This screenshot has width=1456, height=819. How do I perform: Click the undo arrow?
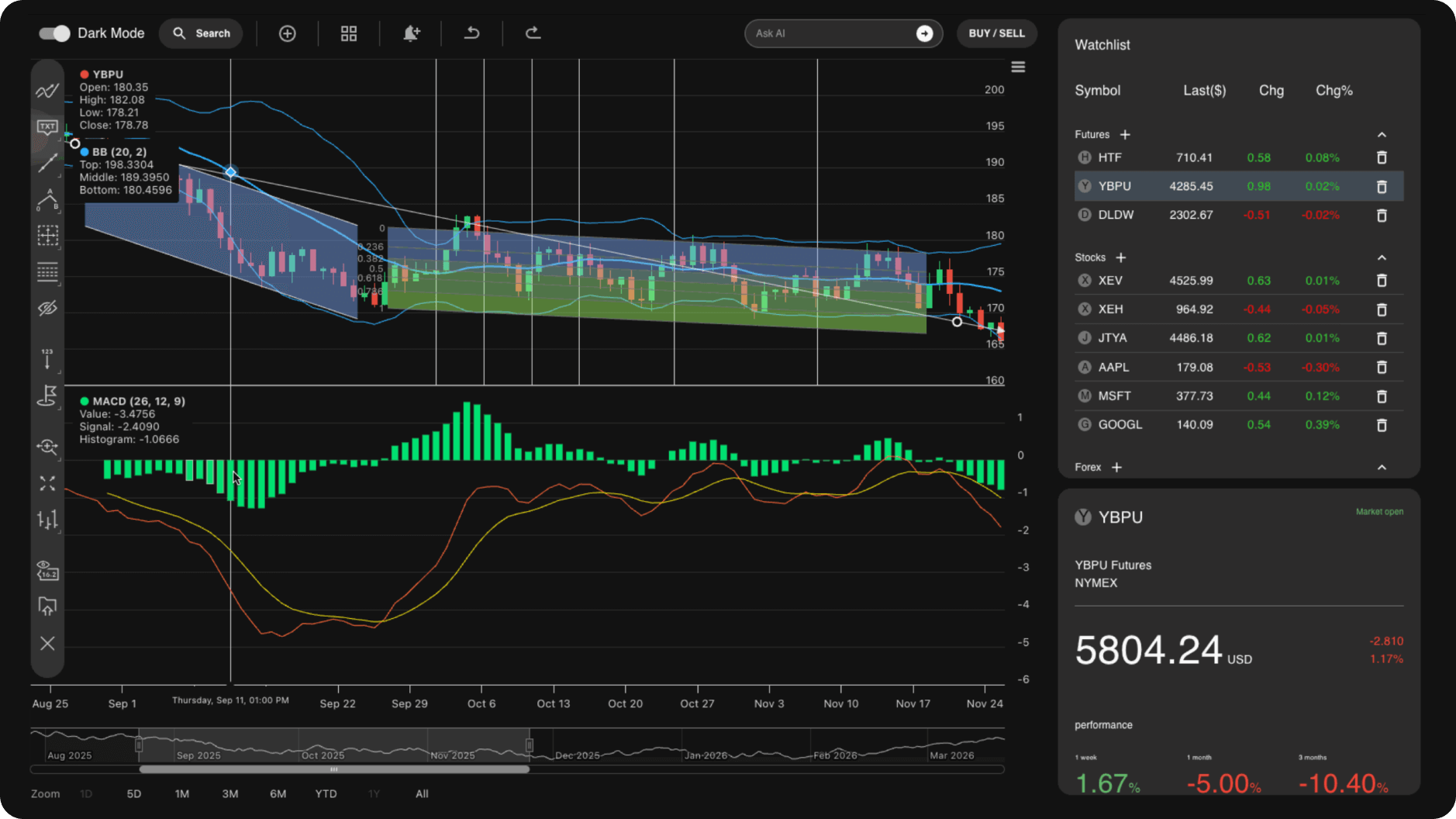click(x=471, y=33)
